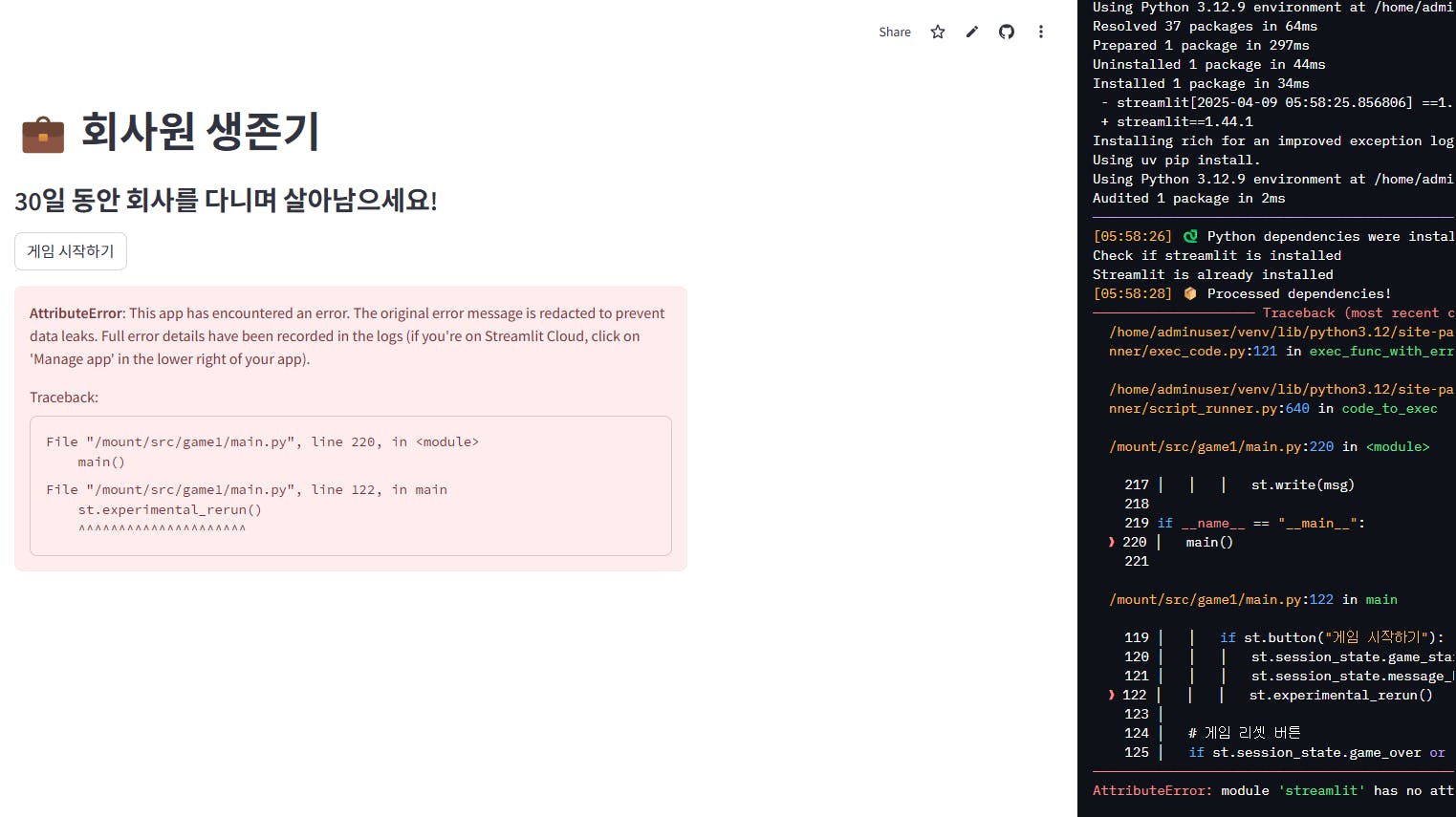Click /mount/src/game1/main.py:122 path in the log

1222,599
